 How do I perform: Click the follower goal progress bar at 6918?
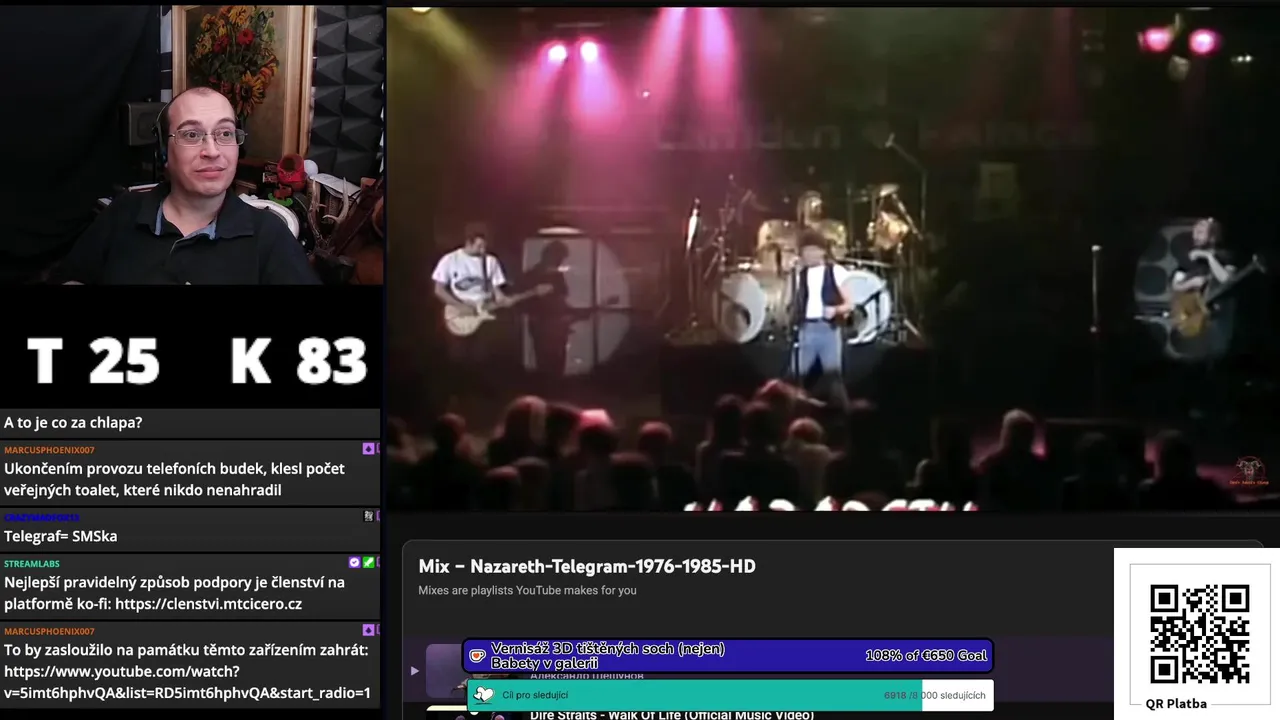(731, 695)
